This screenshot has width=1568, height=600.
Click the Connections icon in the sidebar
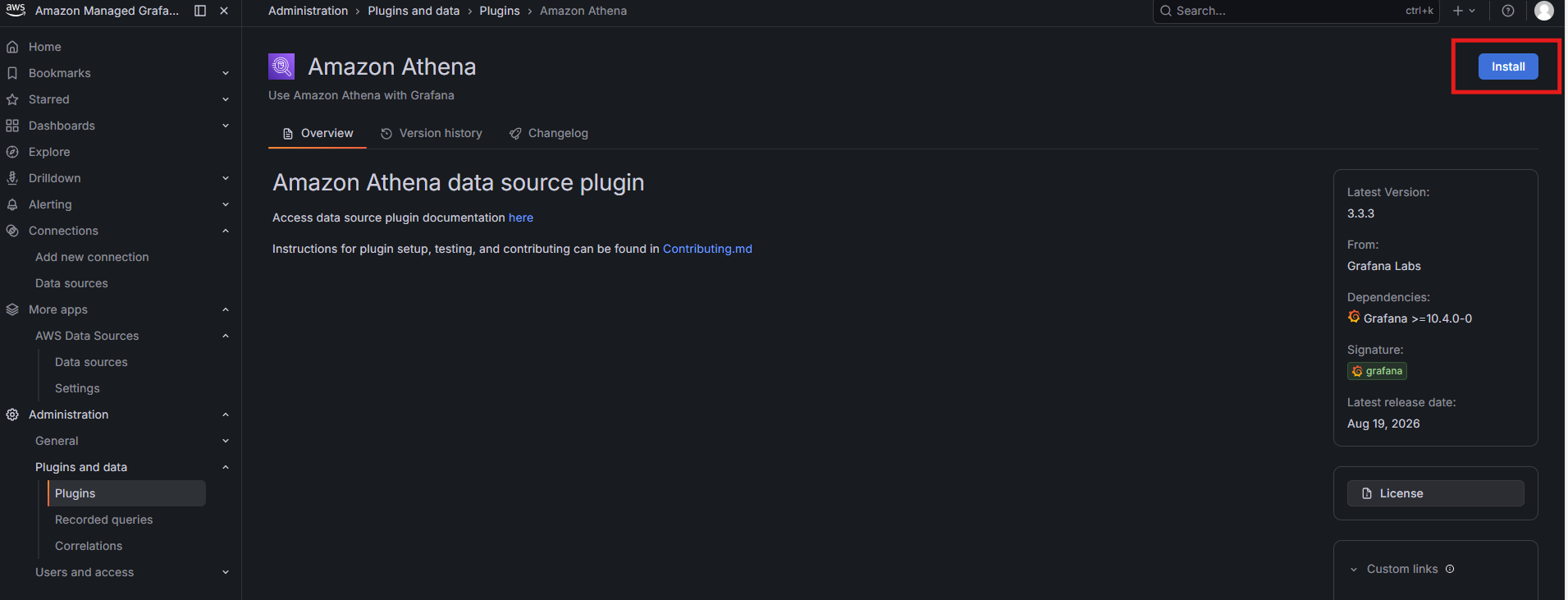(12, 231)
